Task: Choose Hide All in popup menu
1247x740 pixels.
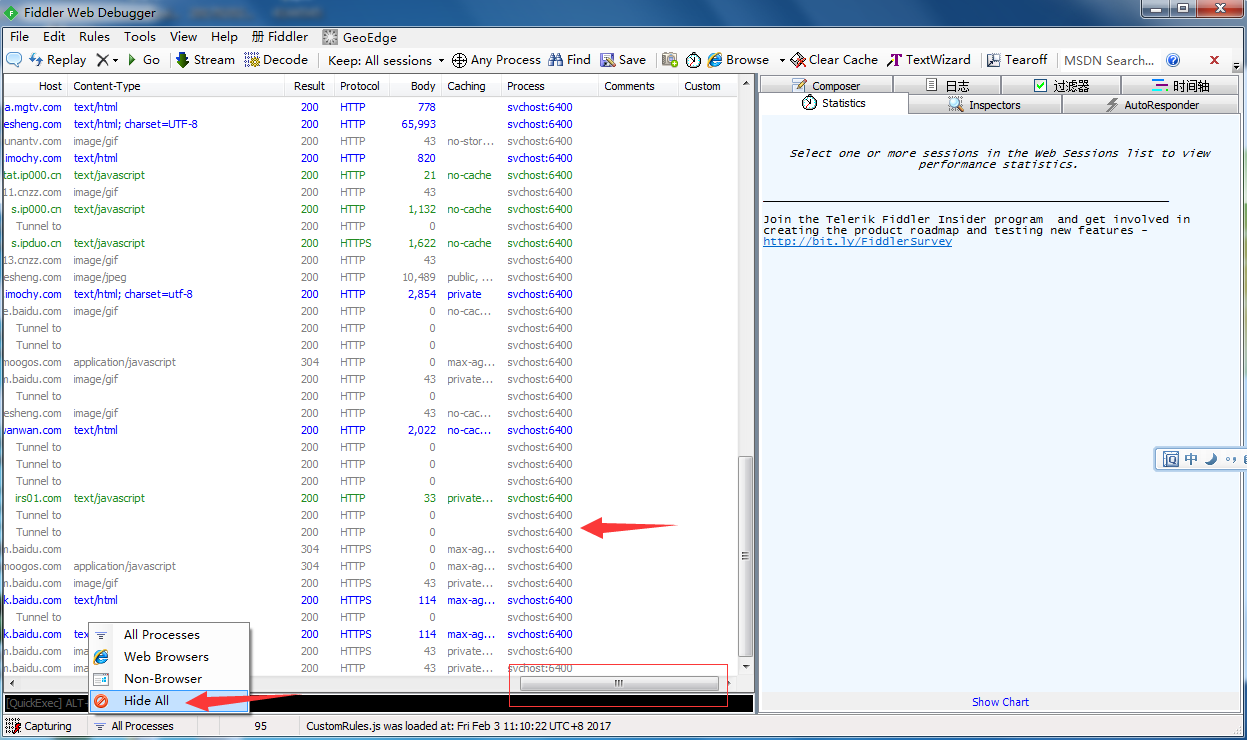Action: pyautogui.click(x=169, y=701)
